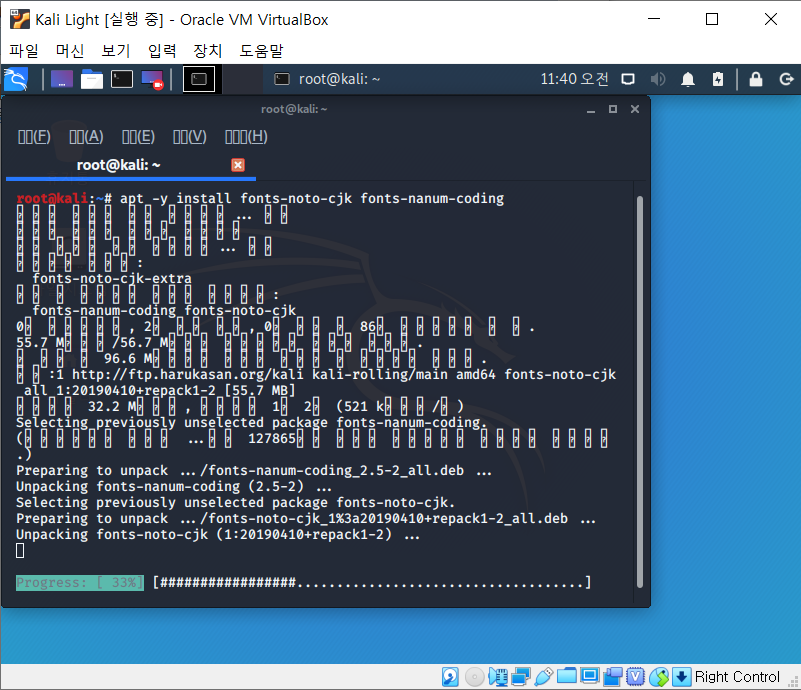801x690 pixels.
Task: Open terminal menu ending with (F)
Action: point(34,137)
